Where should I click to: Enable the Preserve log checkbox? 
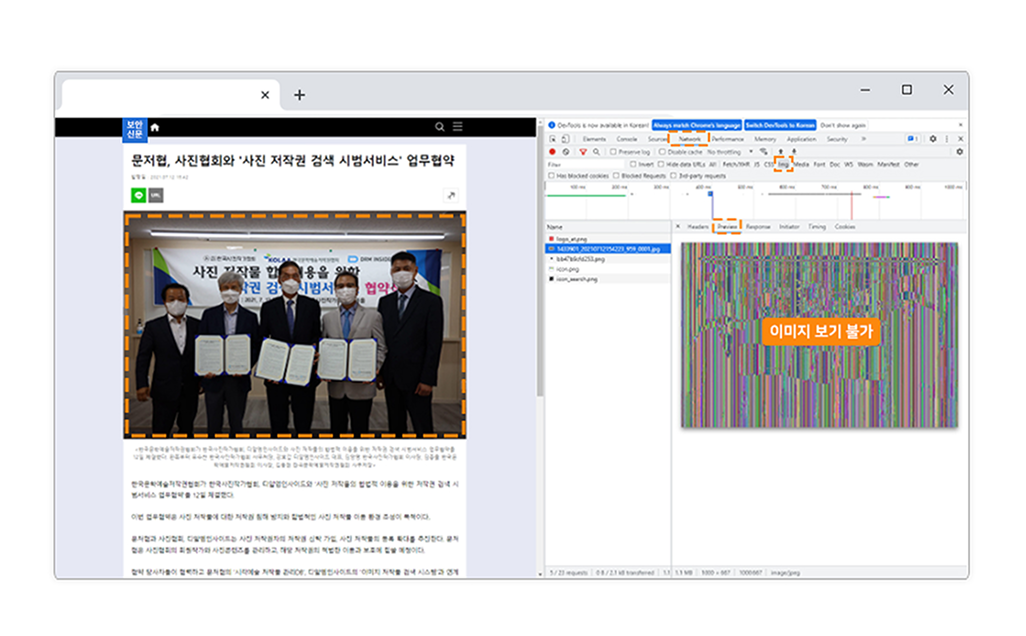tap(613, 152)
